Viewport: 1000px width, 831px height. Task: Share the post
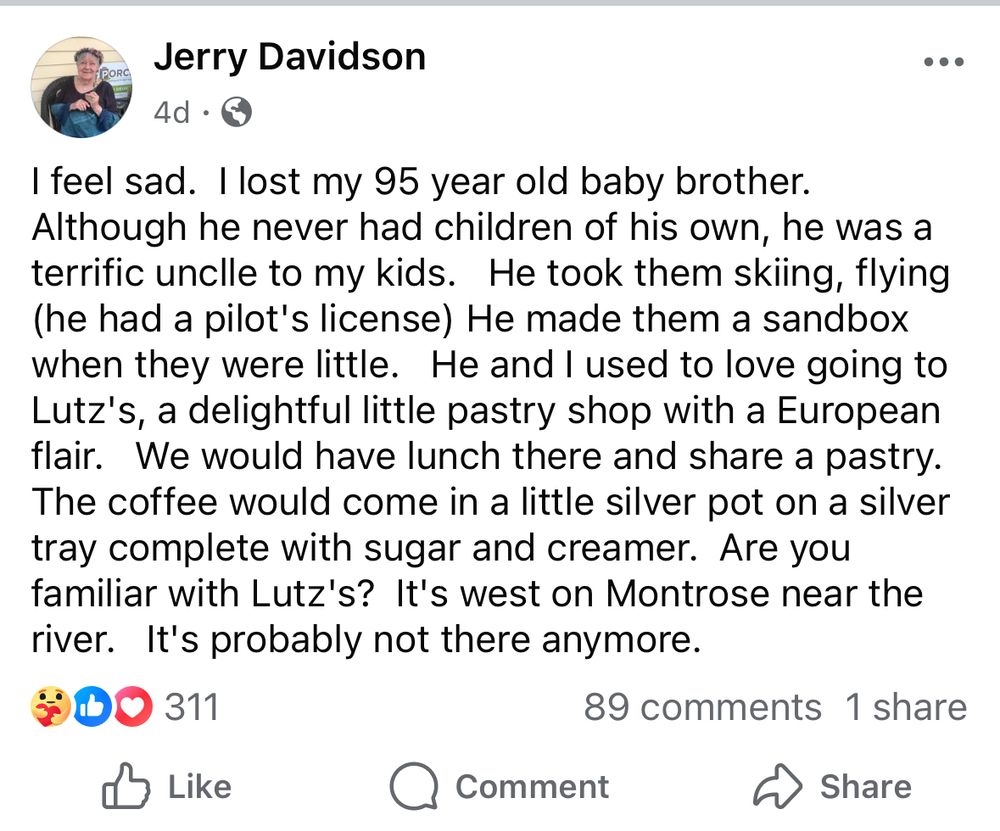(x=850, y=786)
